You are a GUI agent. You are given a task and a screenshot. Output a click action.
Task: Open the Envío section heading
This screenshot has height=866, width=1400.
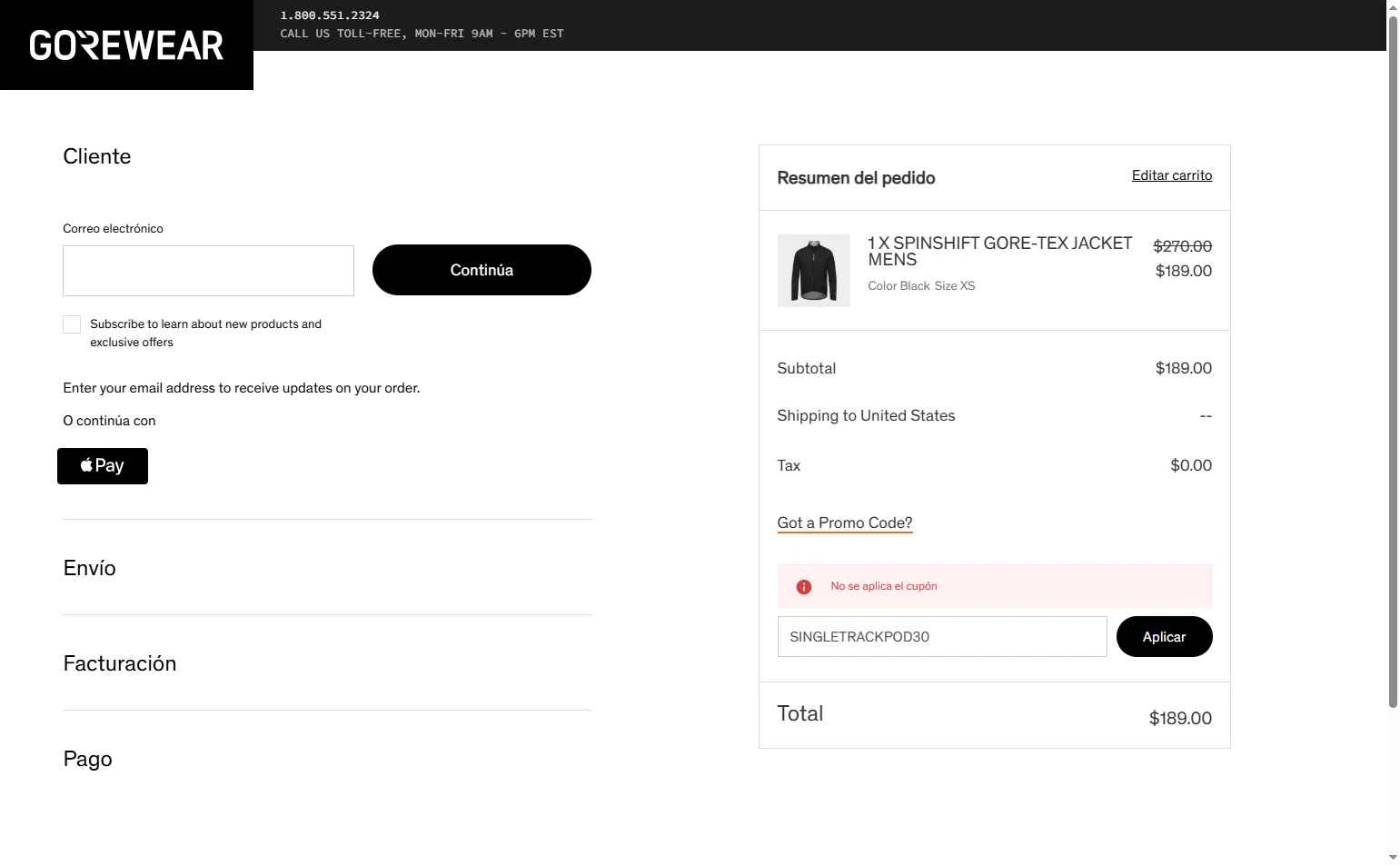pyautogui.click(x=90, y=568)
